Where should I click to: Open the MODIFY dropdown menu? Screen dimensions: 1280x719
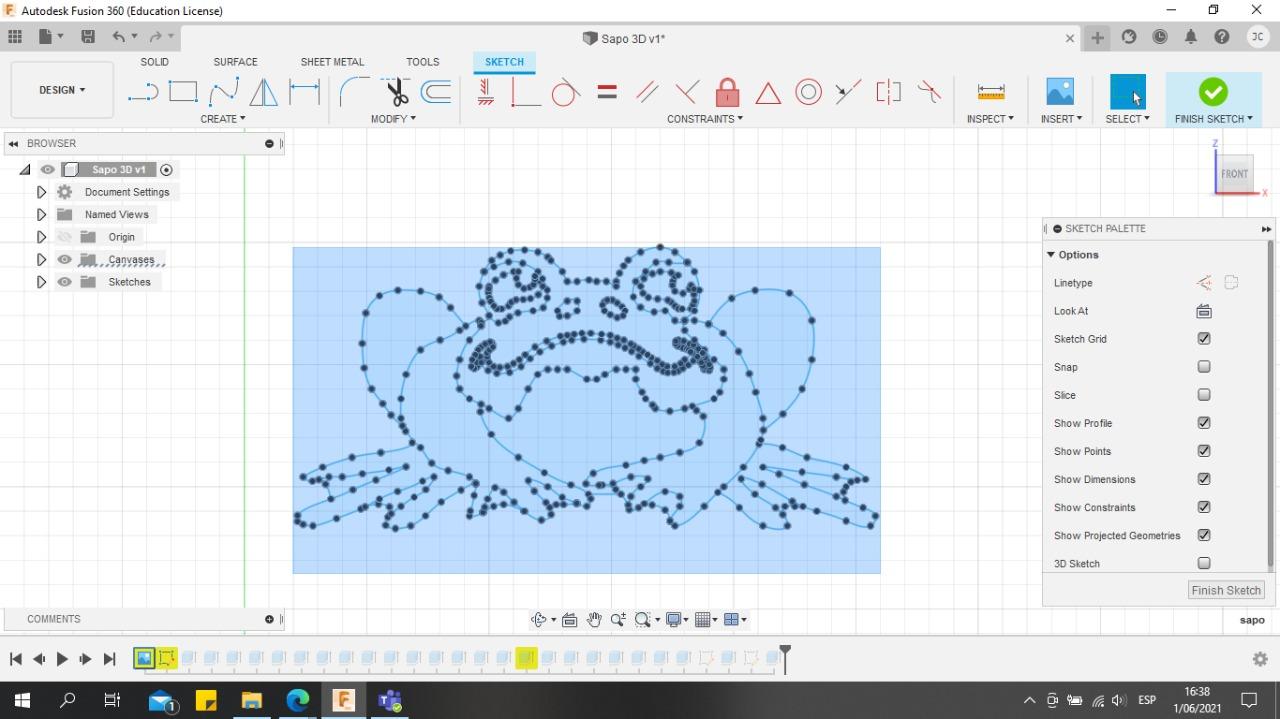coord(393,118)
